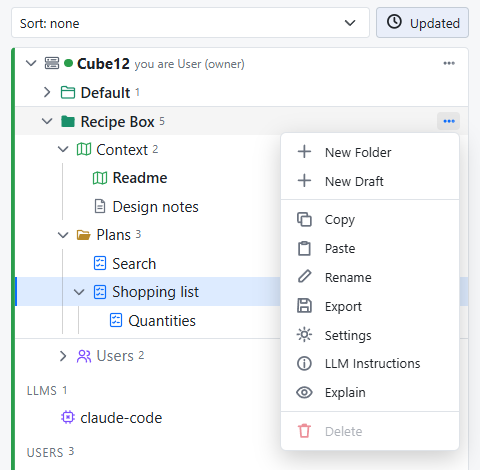Screen dimensions: 480x470
Task: Click the Export floppy disk icon
Action: coord(304,306)
